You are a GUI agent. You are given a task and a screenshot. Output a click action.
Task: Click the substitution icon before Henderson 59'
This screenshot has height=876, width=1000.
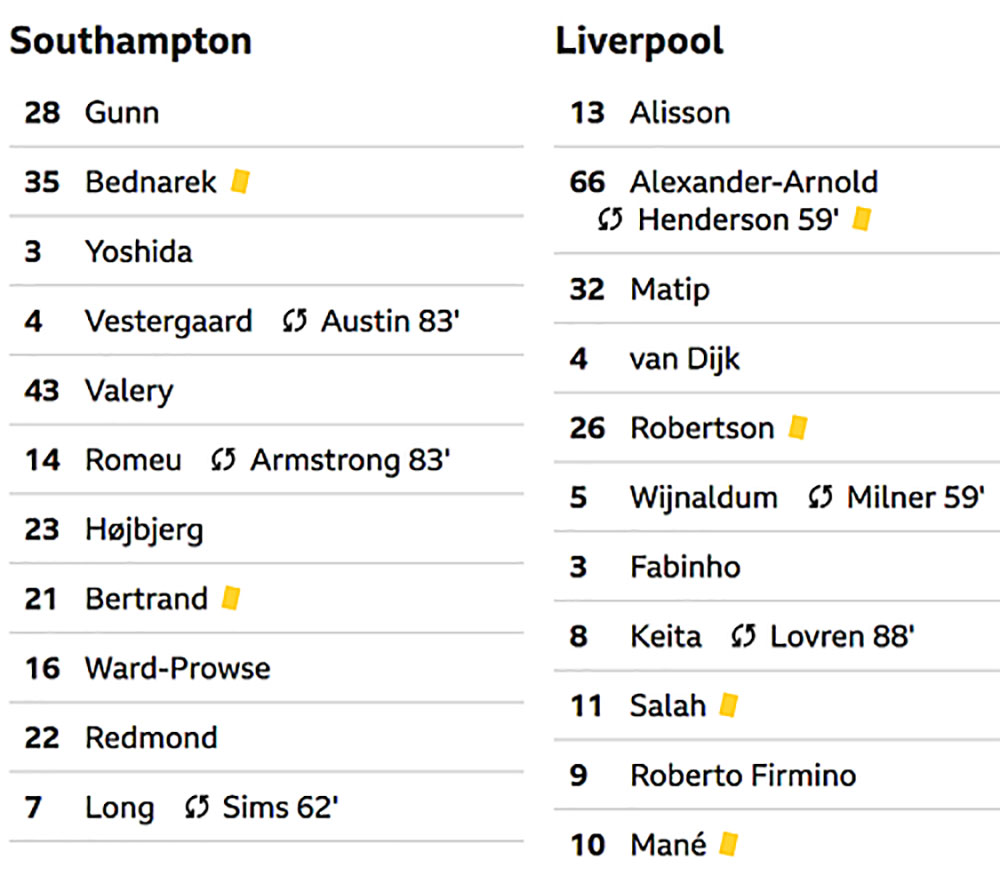(x=610, y=219)
